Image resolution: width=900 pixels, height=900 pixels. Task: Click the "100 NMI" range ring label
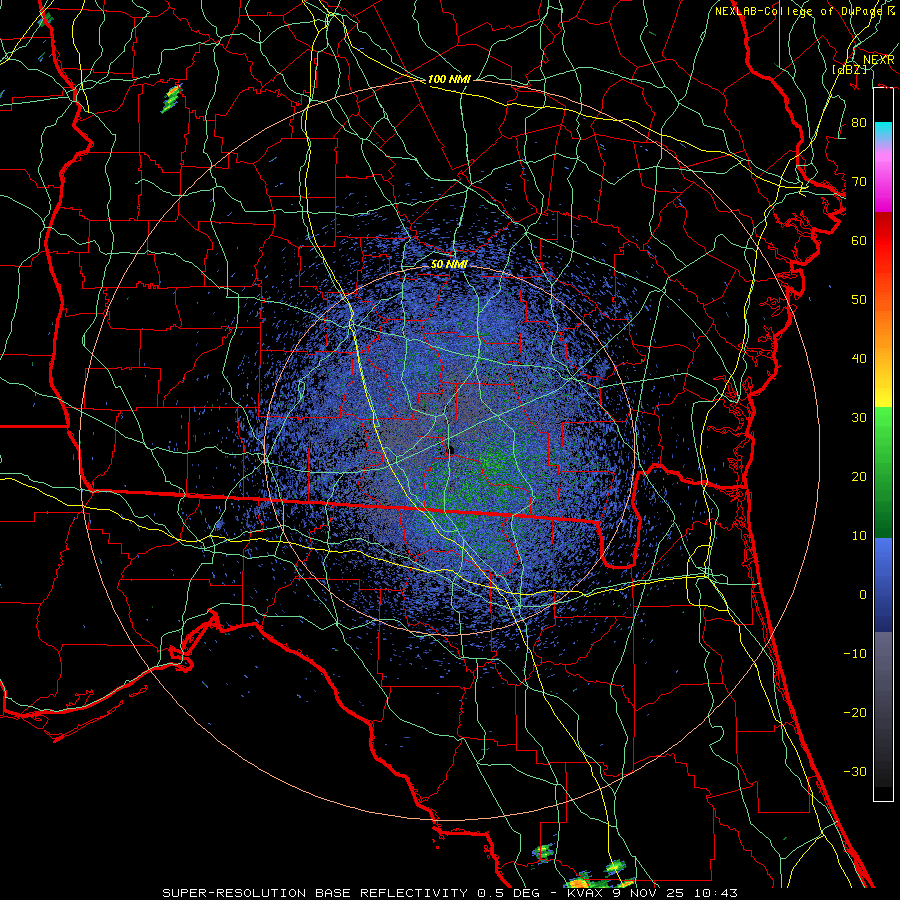coord(449,79)
